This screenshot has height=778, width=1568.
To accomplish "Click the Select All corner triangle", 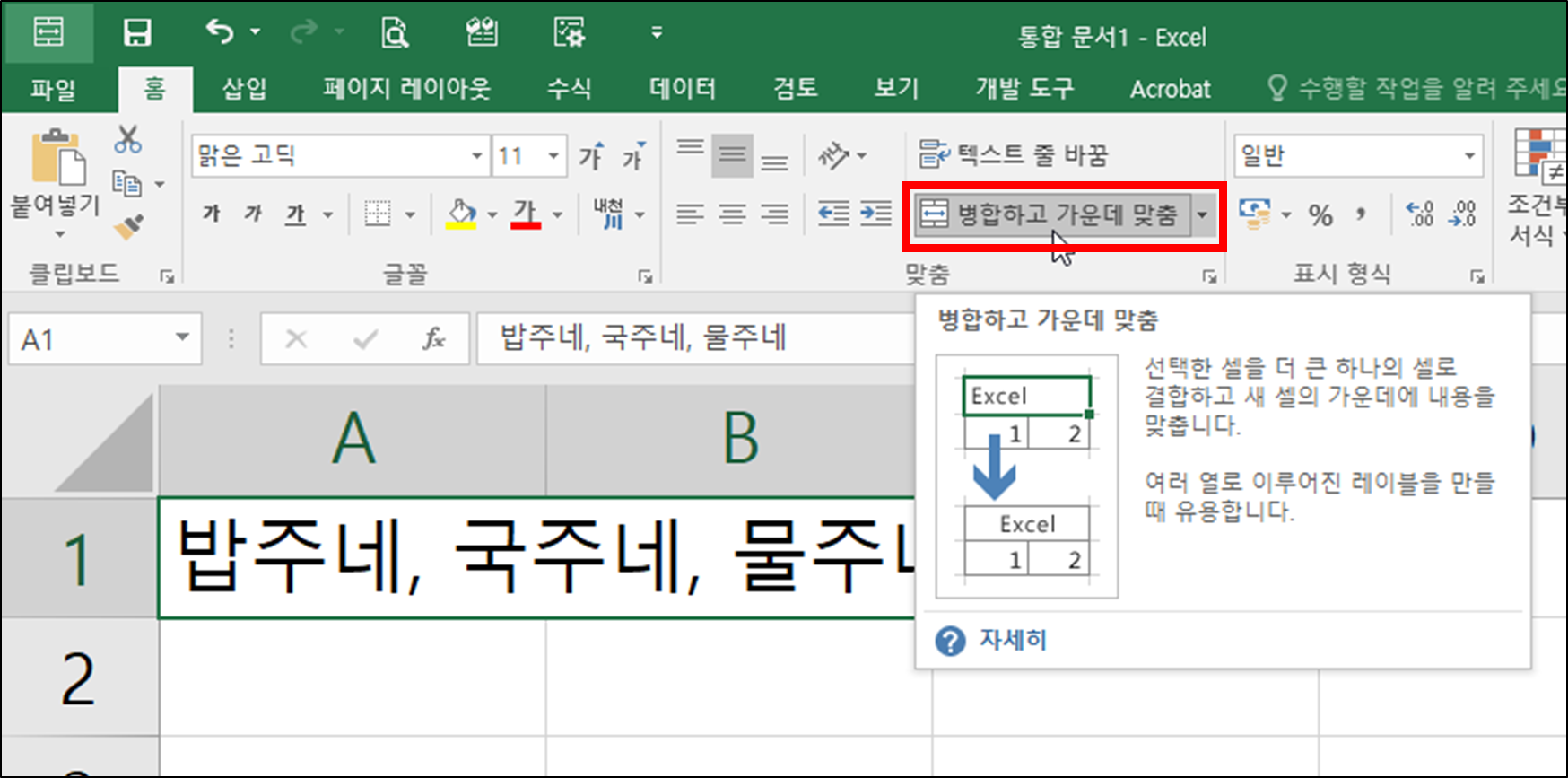I will click(x=103, y=443).
